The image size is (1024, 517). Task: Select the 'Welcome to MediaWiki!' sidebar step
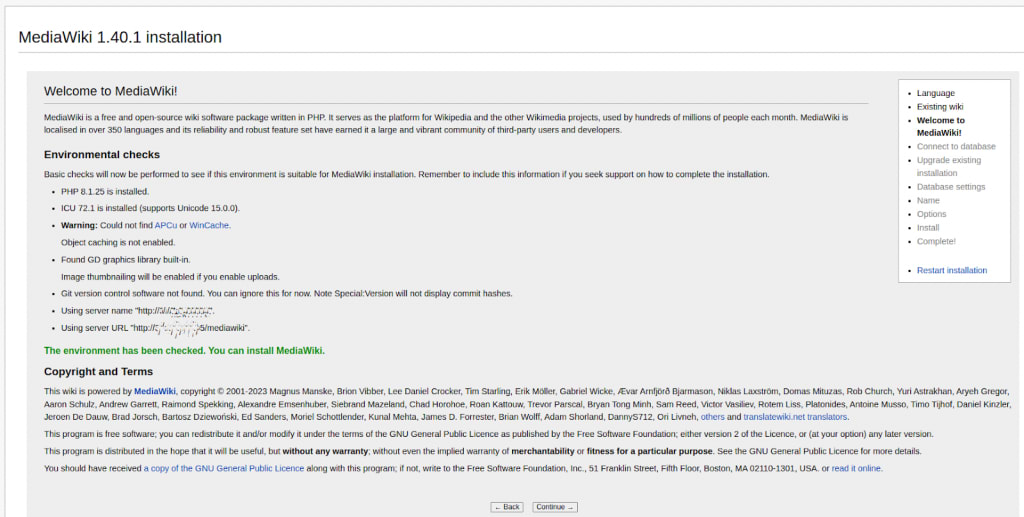click(x=940, y=127)
